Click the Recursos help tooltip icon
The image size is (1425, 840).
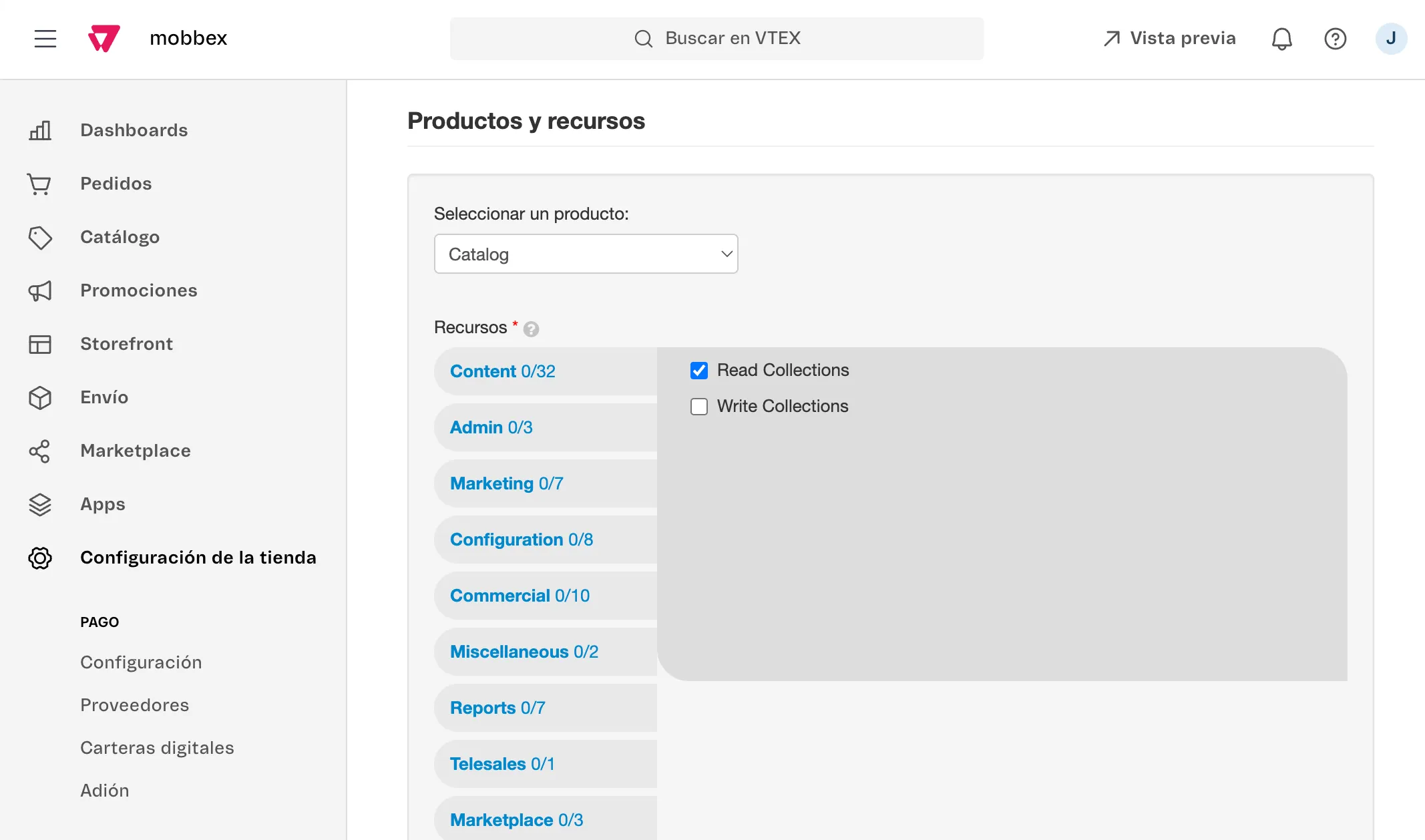(x=531, y=329)
